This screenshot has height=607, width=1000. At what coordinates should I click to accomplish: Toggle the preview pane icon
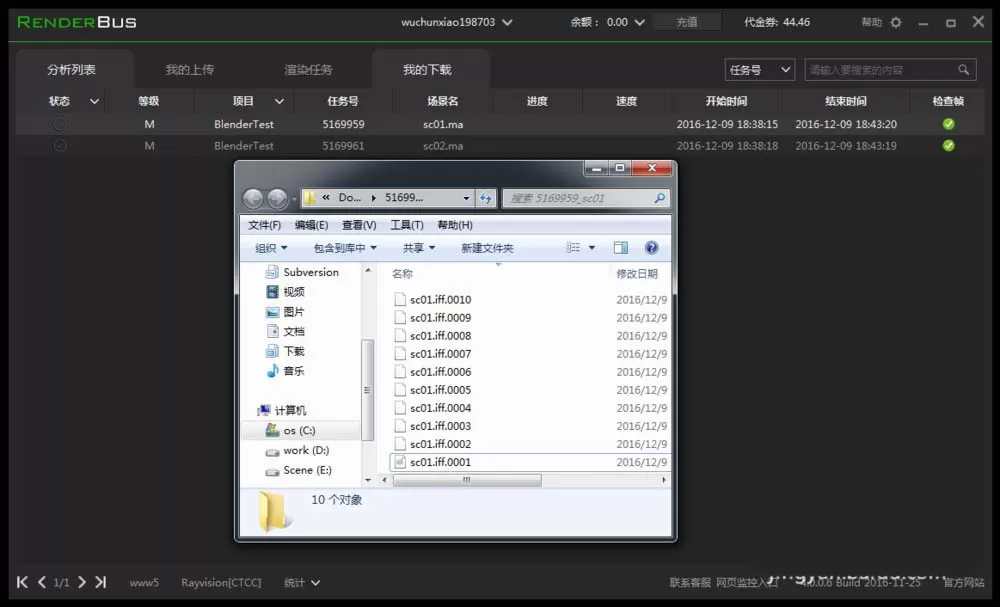621,247
